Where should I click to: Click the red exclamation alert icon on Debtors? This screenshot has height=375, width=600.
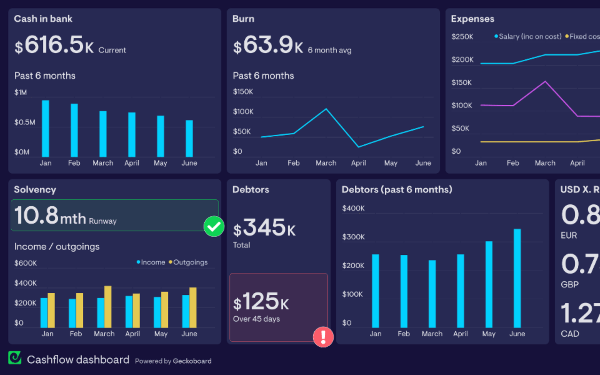tap(323, 337)
